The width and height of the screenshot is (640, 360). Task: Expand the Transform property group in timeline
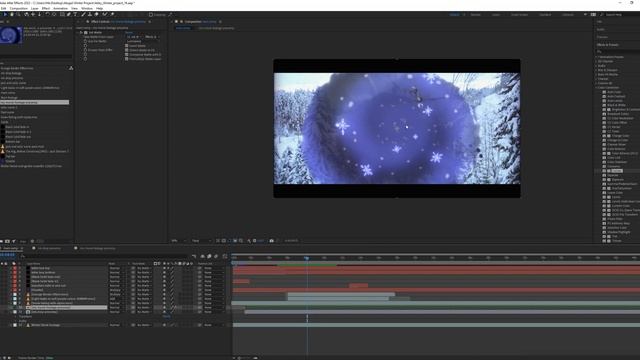(x=16, y=316)
